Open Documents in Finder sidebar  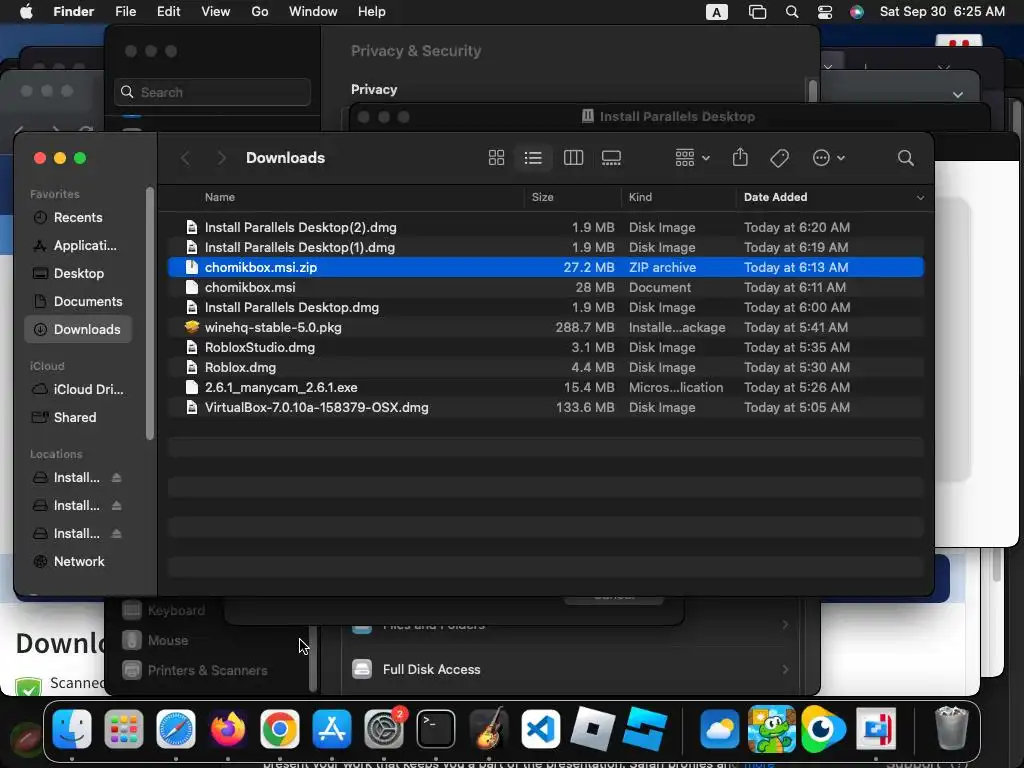[x=78, y=302]
